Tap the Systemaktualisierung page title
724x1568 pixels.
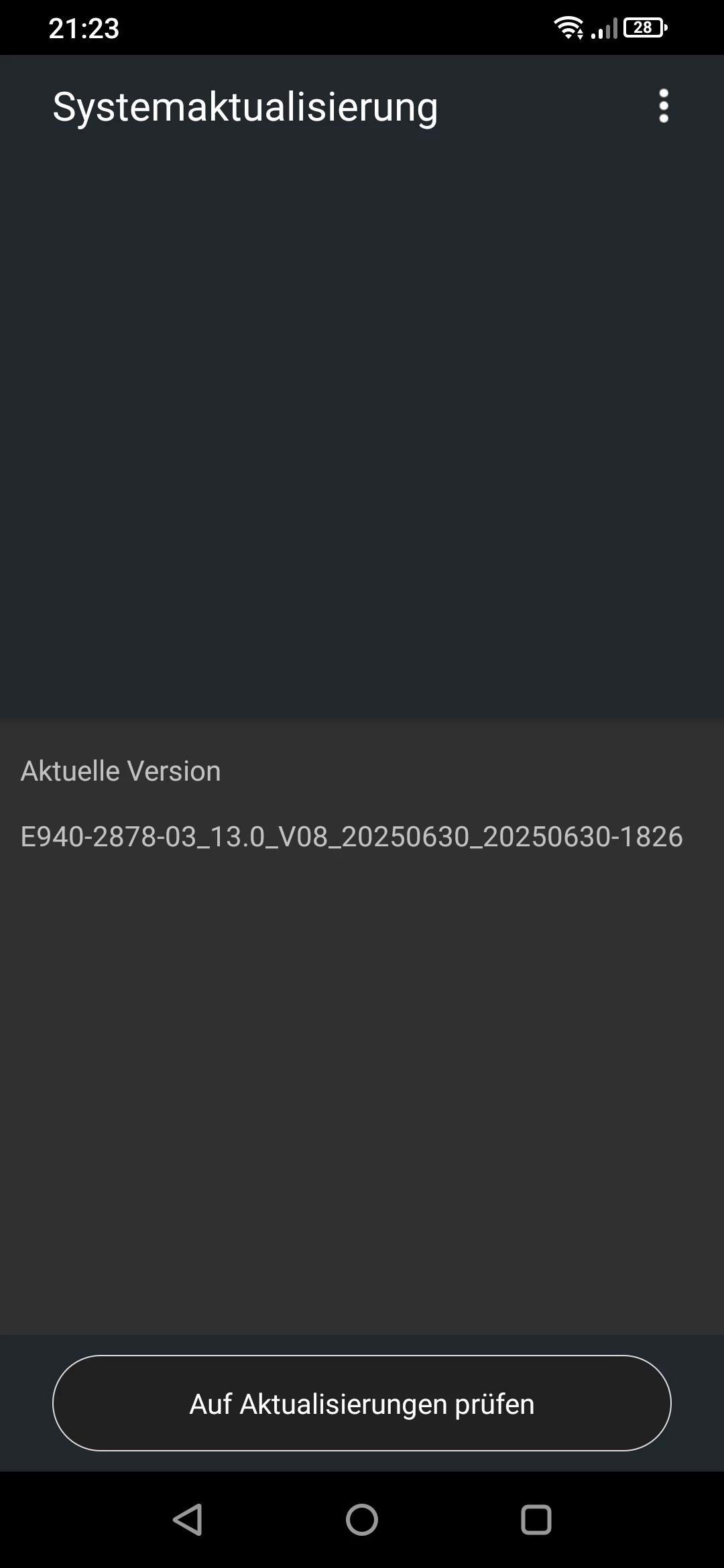click(245, 107)
